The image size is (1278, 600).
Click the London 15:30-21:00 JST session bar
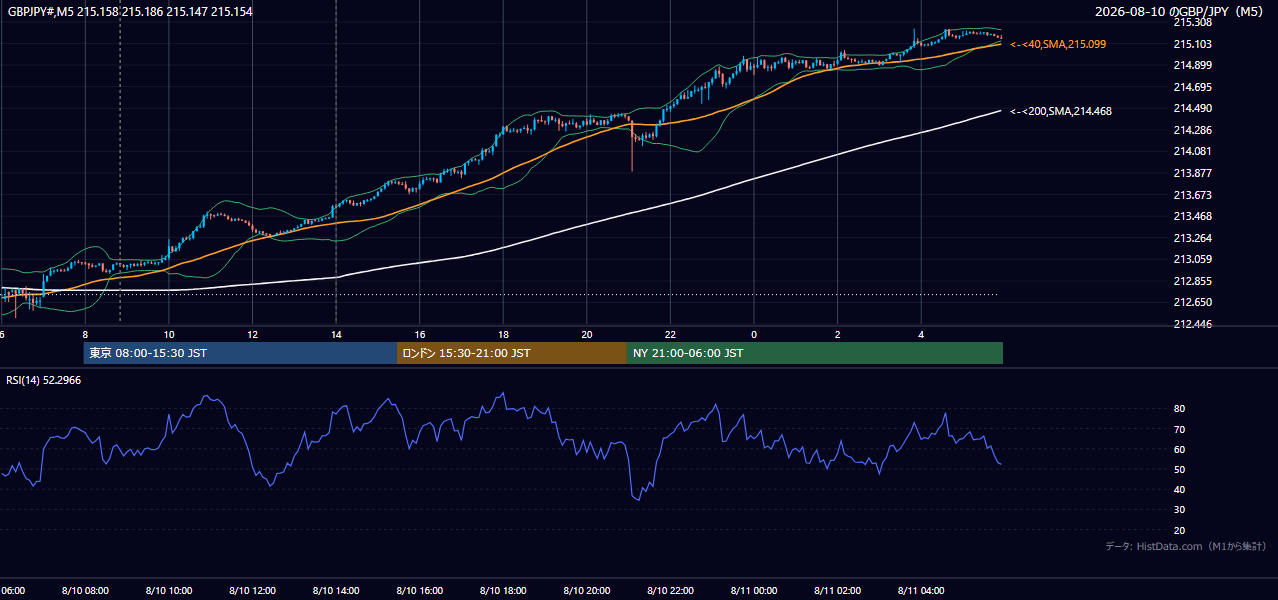(512, 353)
